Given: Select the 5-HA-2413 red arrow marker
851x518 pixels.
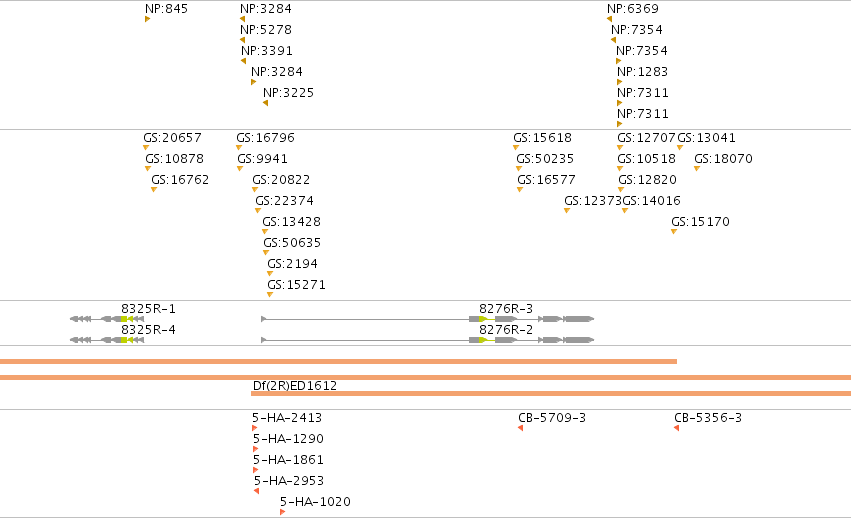Looking at the screenshot, I should point(255,428).
